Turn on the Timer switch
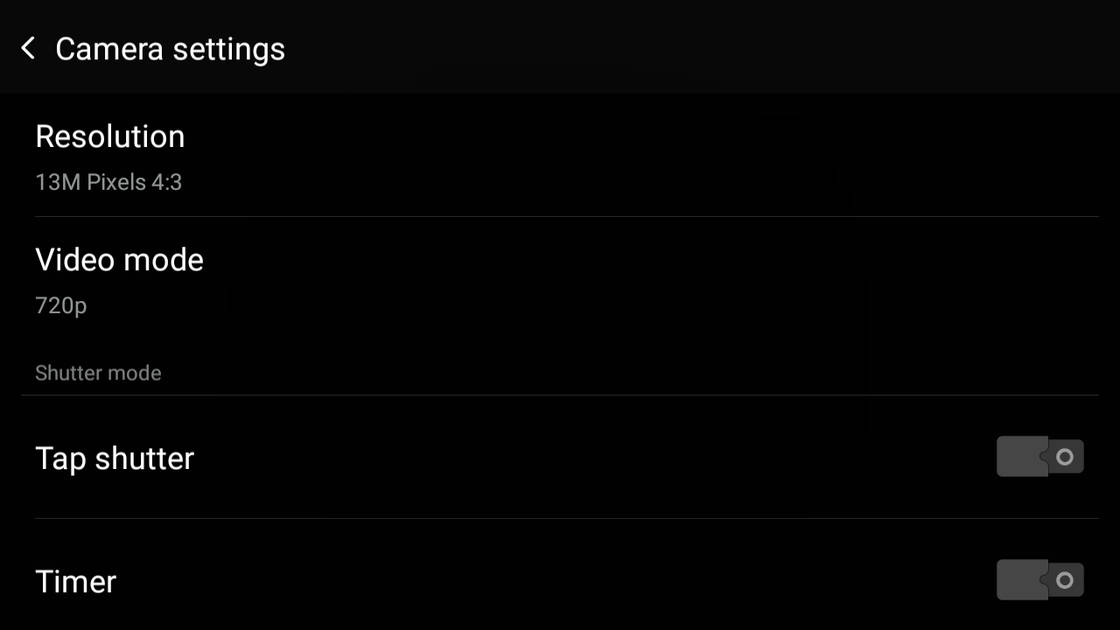1120x630 pixels. [1040, 580]
